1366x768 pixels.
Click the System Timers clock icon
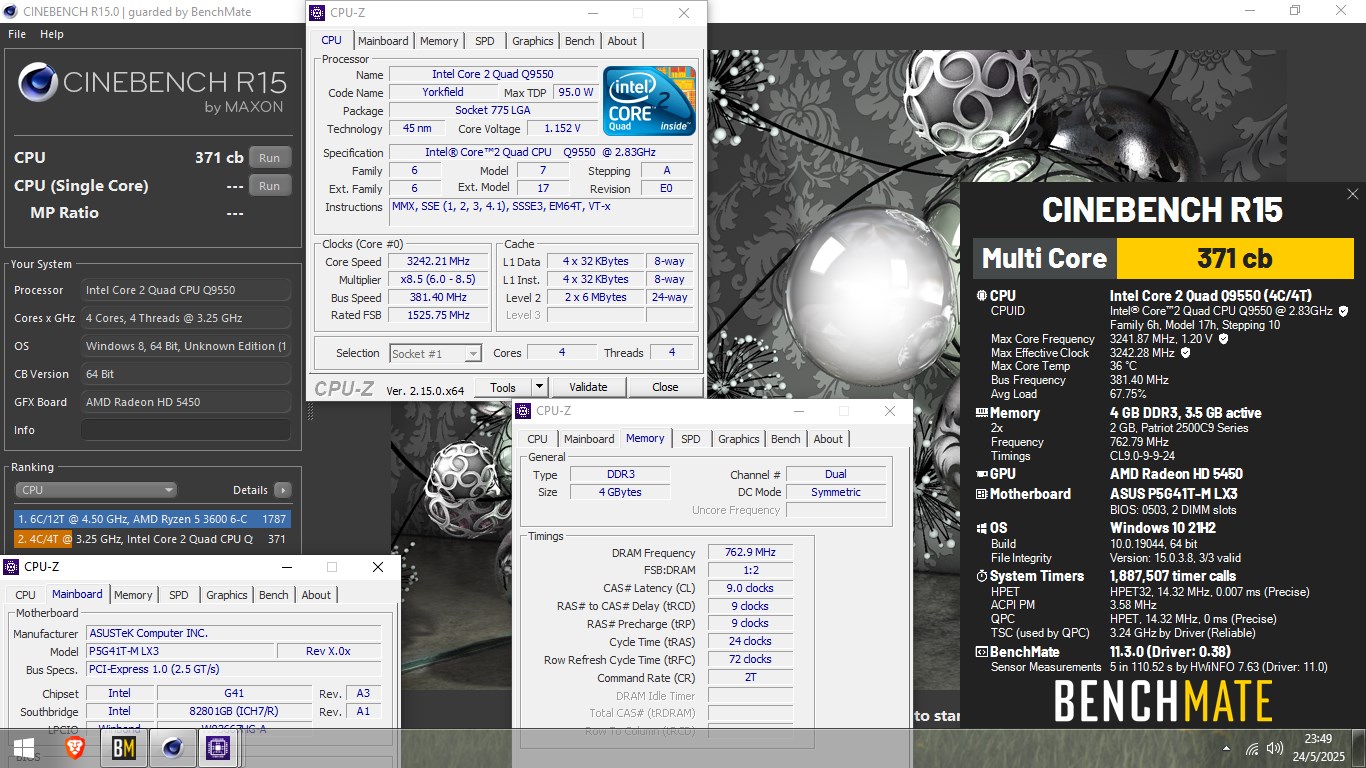982,576
